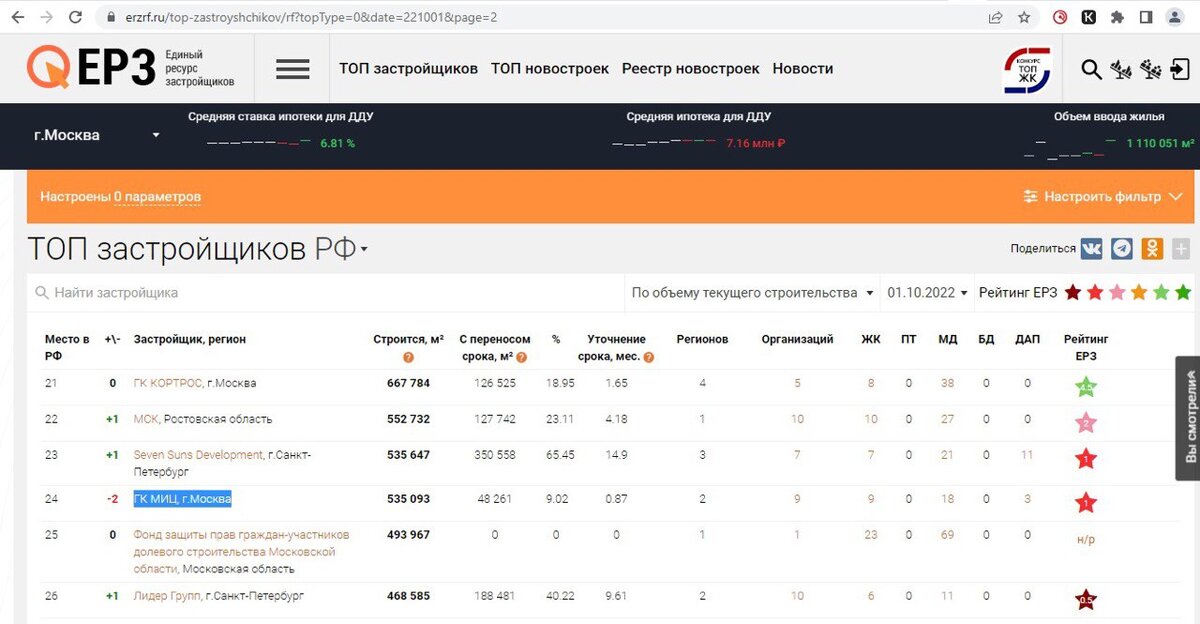Open the hamburger menu next to the ЕРЗ logo
The image size is (1200, 624).
coord(291,68)
